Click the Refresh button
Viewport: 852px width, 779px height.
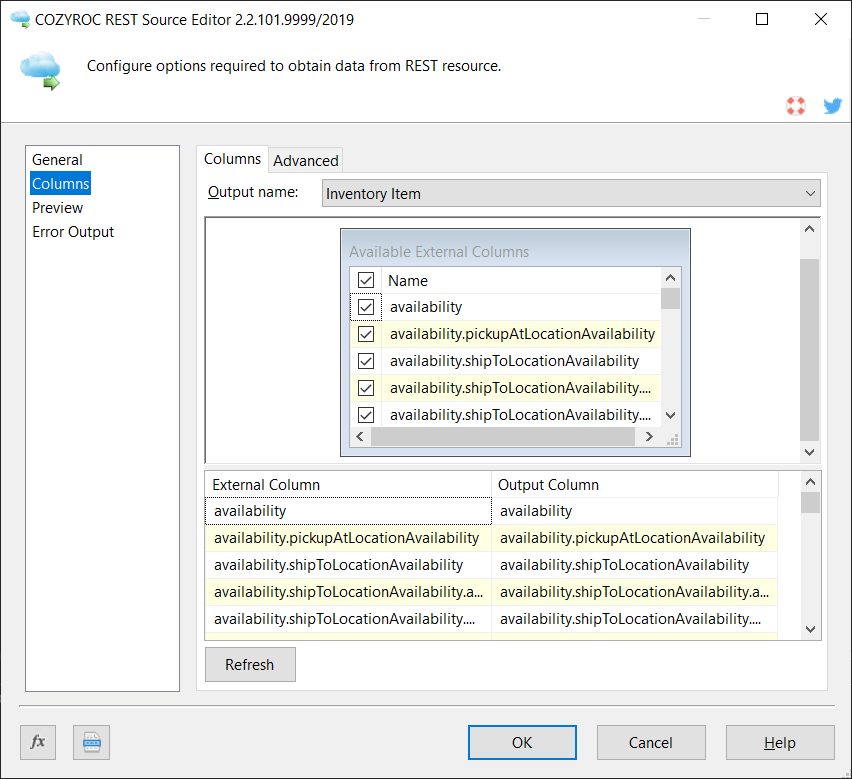(250, 664)
